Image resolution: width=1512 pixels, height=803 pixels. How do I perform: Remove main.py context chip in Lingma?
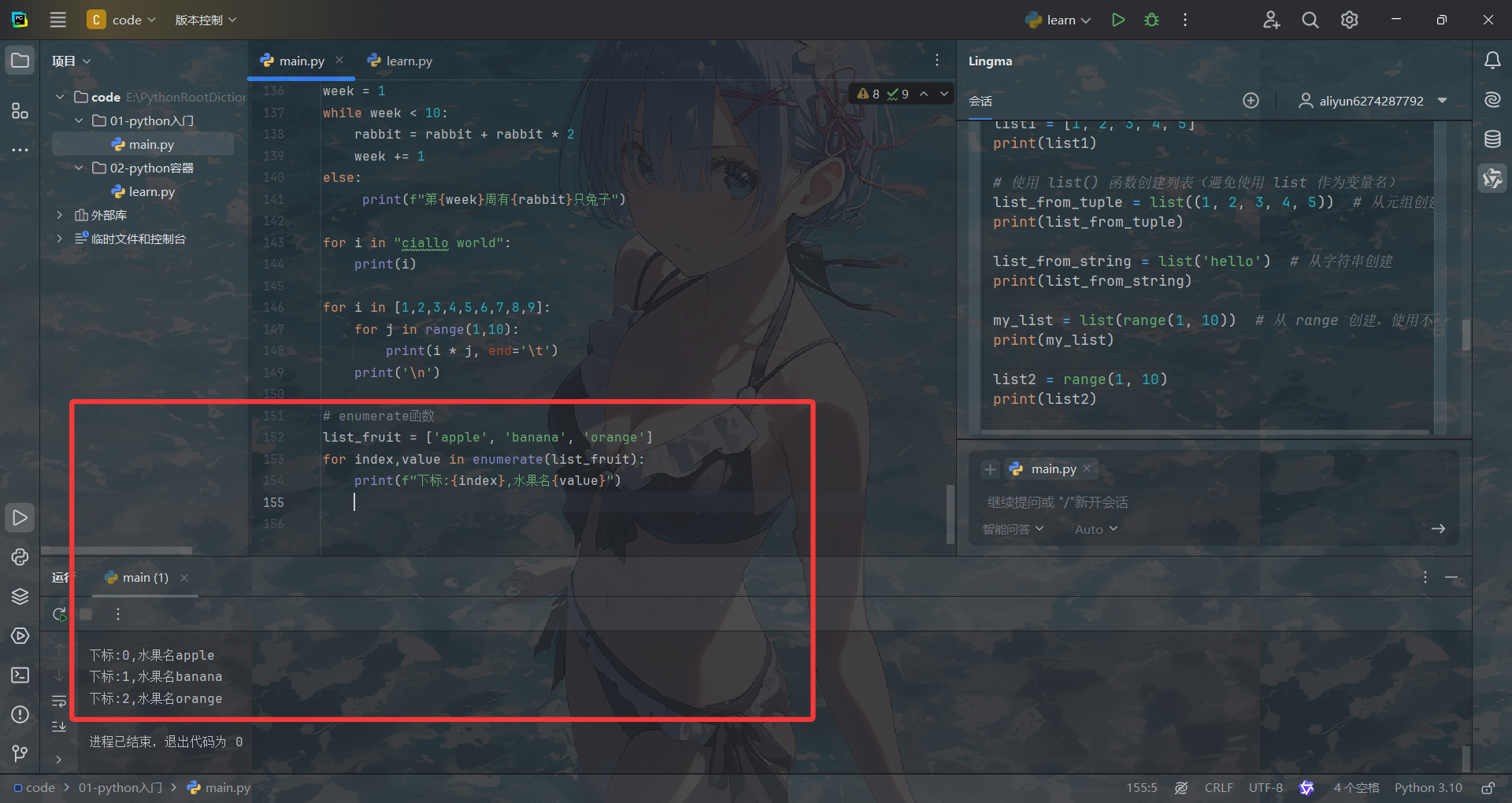click(1087, 468)
